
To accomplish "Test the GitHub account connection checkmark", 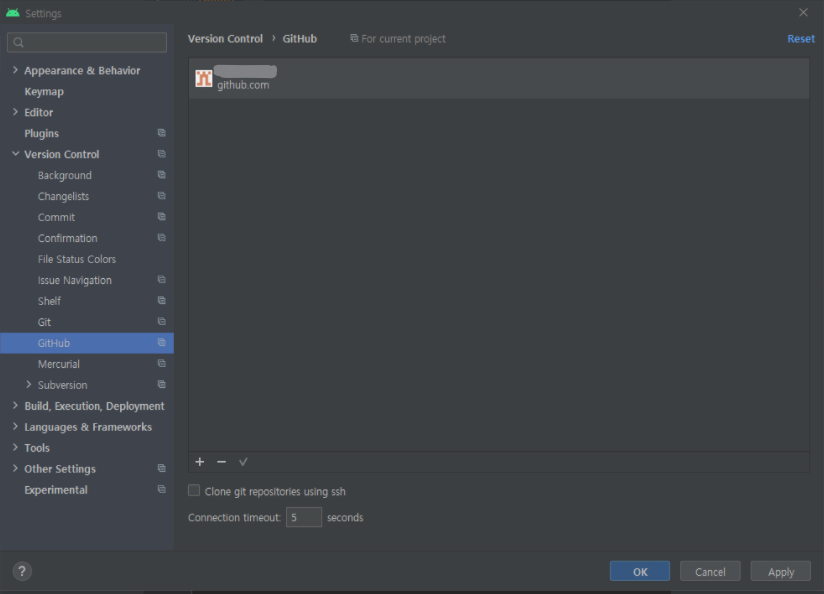I will tap(243, 461).
